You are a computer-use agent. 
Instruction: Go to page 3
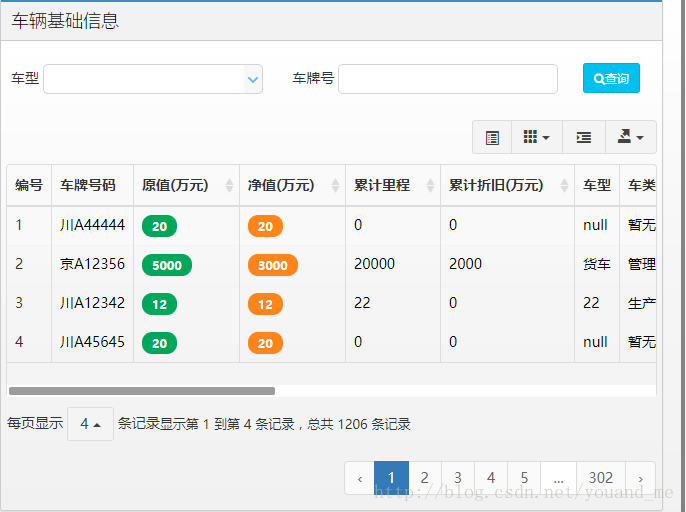pos(458,478)
